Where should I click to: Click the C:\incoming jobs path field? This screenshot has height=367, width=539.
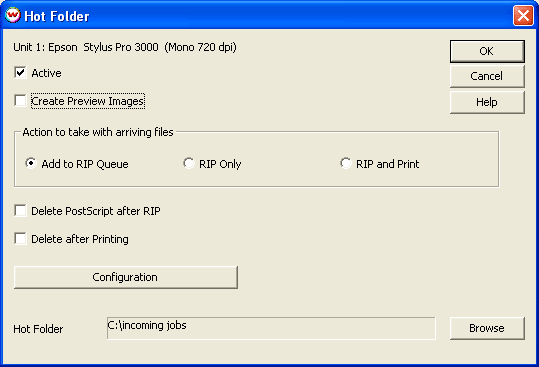pyautogui.click(x=271, y=328)
